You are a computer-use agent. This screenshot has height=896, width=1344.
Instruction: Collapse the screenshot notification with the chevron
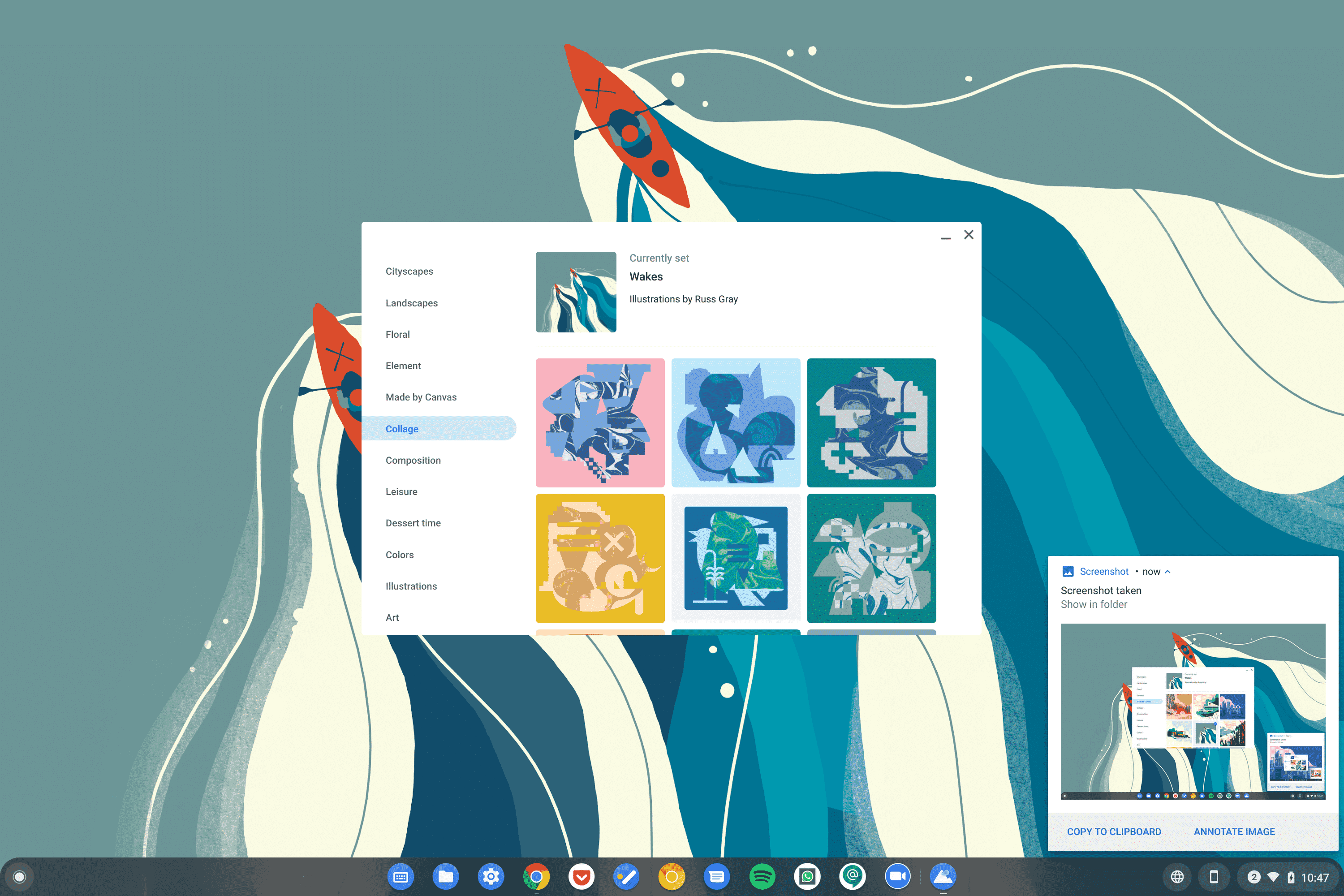[x=1167, y=571]
